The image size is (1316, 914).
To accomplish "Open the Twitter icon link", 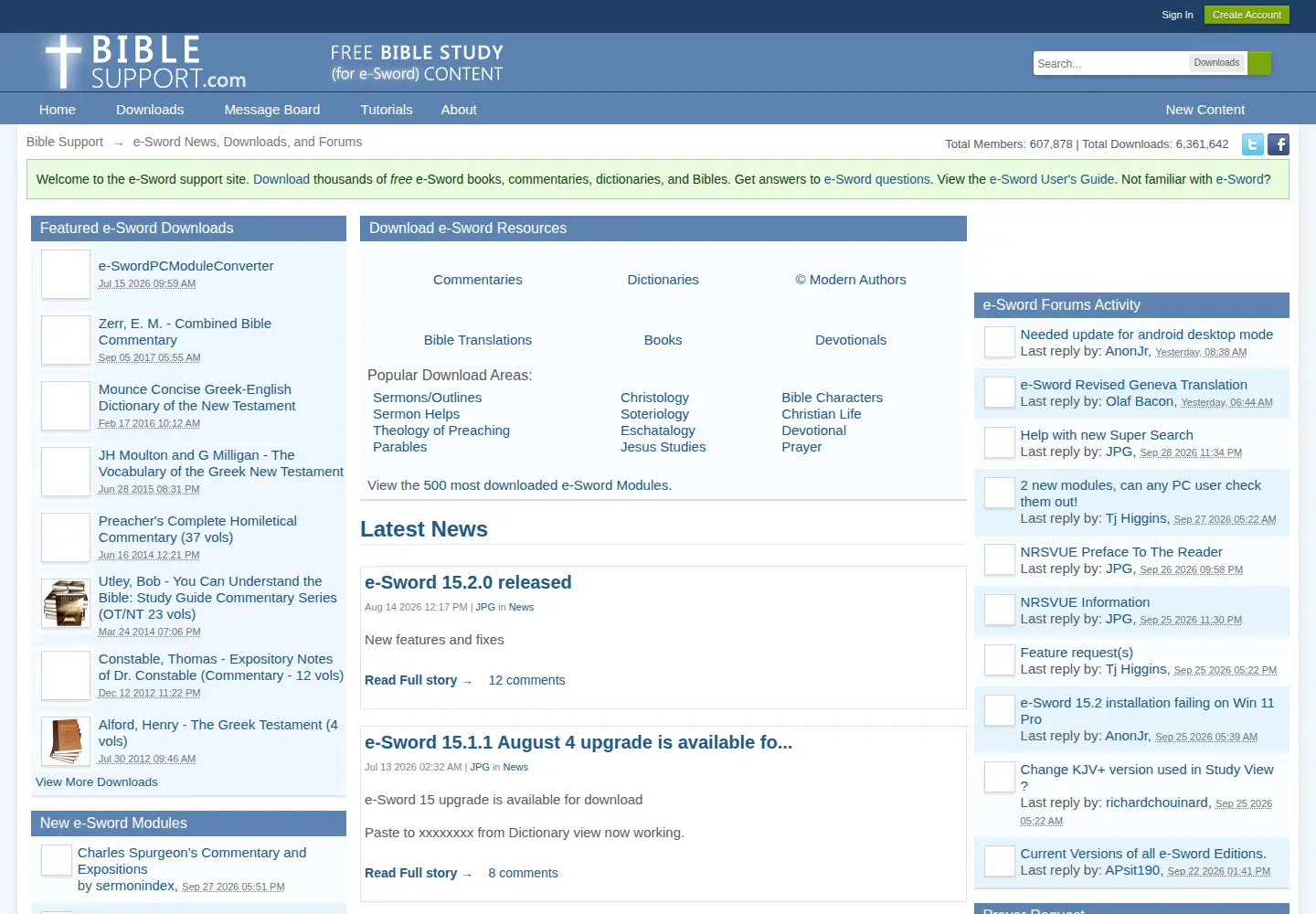I will click(1253, 144).
